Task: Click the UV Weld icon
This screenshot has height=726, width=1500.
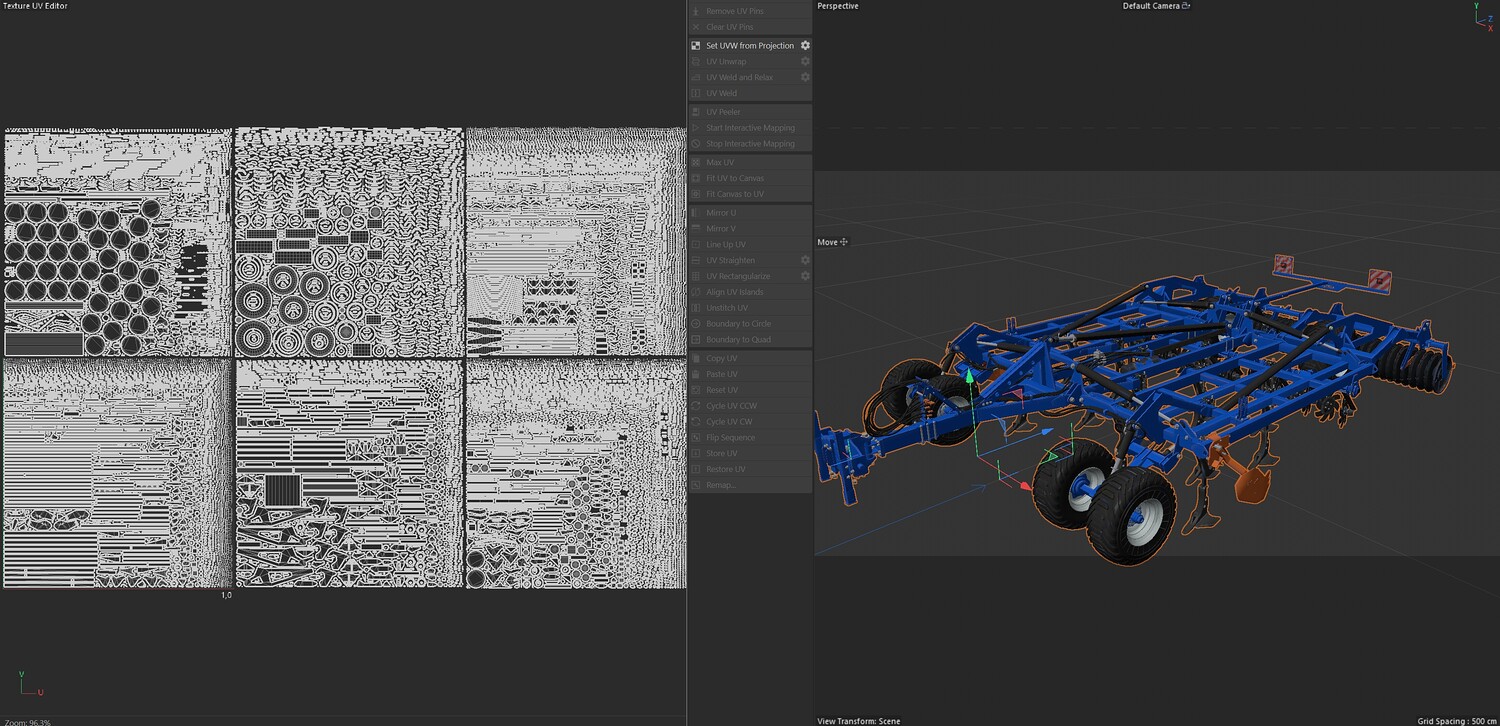Action: click(696, 93)
